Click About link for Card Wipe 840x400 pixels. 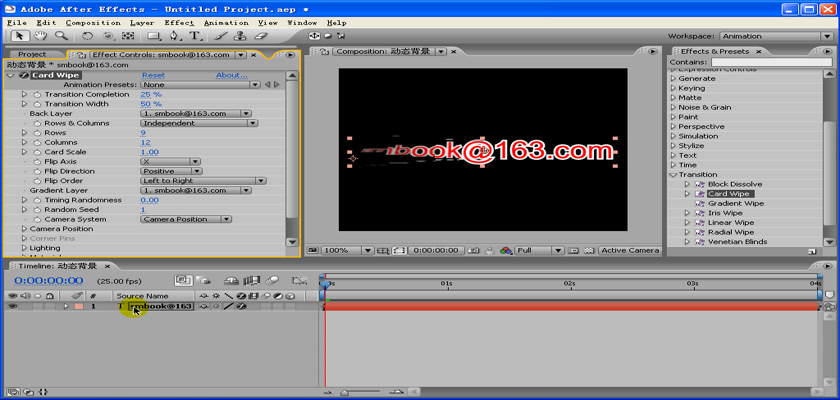[x=231, y=76]
